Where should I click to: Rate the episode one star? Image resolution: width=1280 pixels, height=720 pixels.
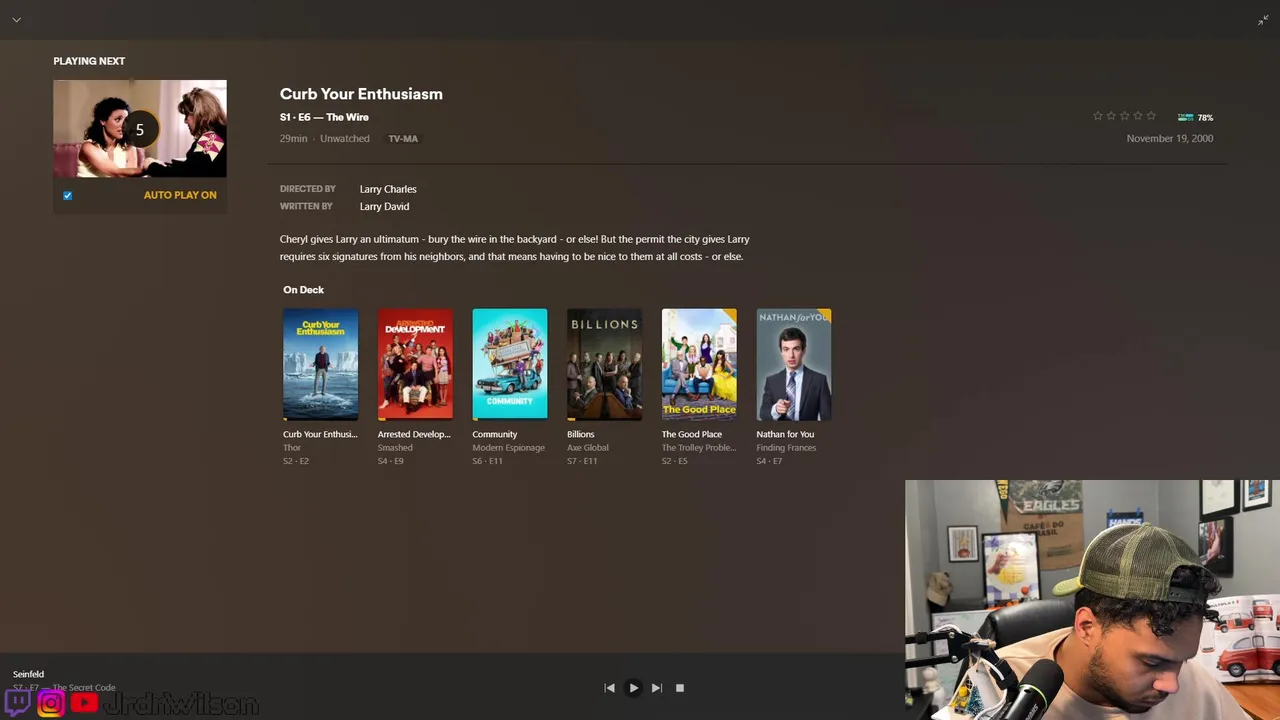tap(1098, 116)
